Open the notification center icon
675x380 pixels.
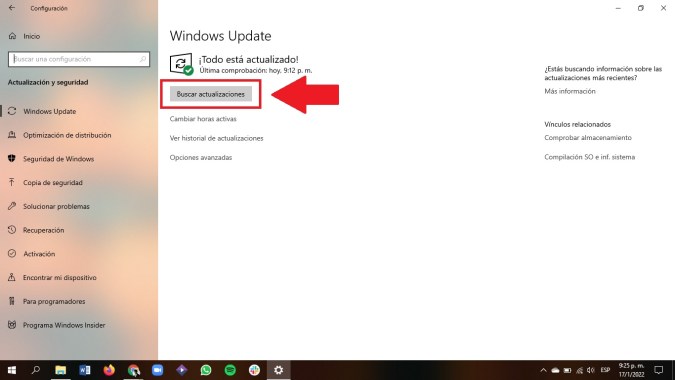(659, 370)
